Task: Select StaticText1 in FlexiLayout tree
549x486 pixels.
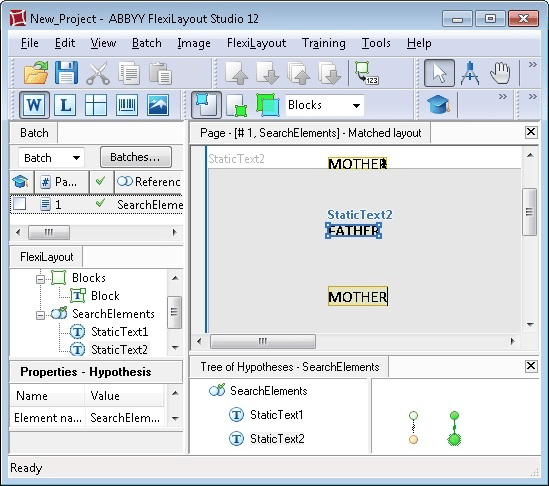Action: [x=119, y=332]
